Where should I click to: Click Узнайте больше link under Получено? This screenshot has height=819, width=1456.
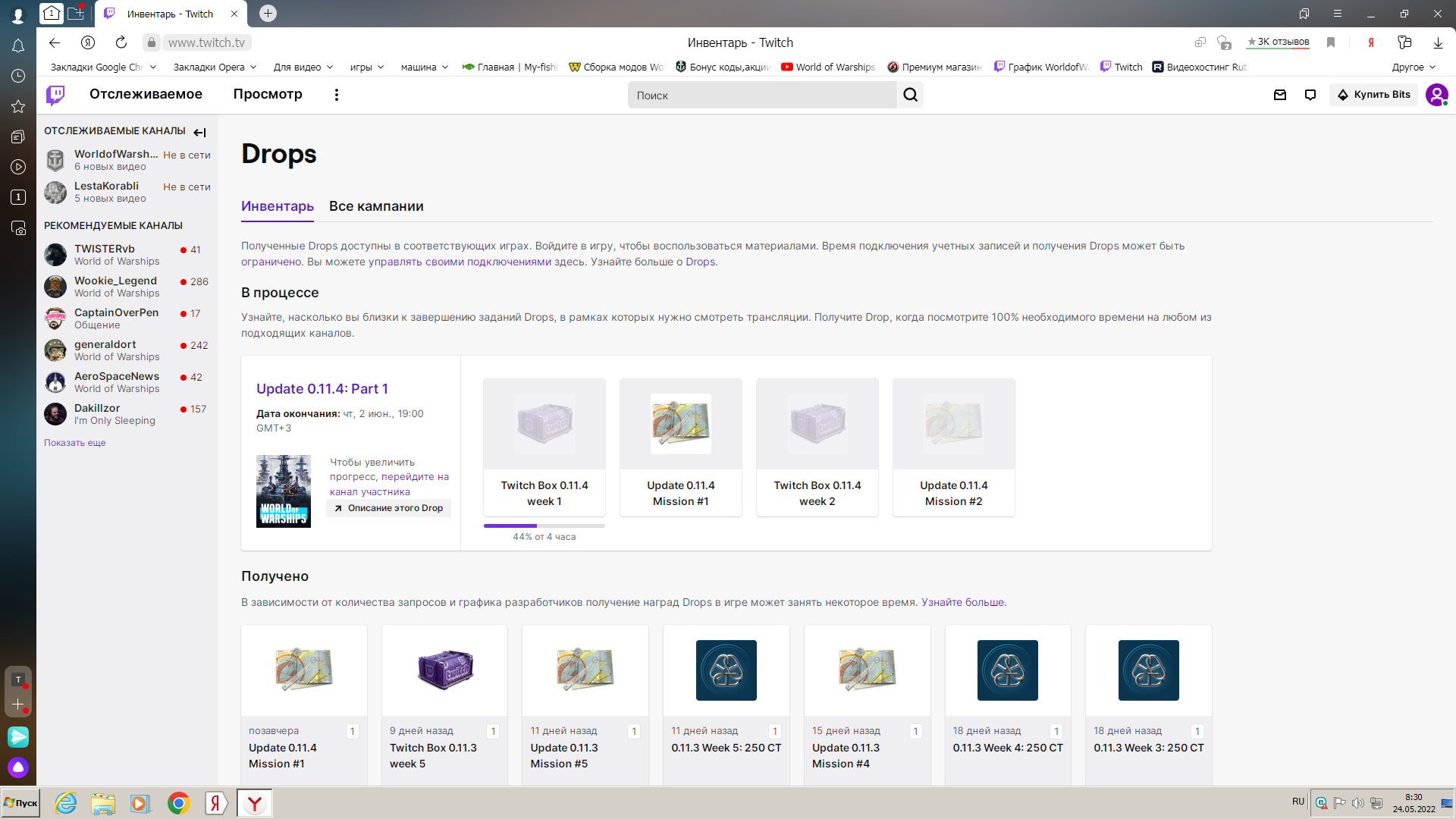[x=962, y=602]
